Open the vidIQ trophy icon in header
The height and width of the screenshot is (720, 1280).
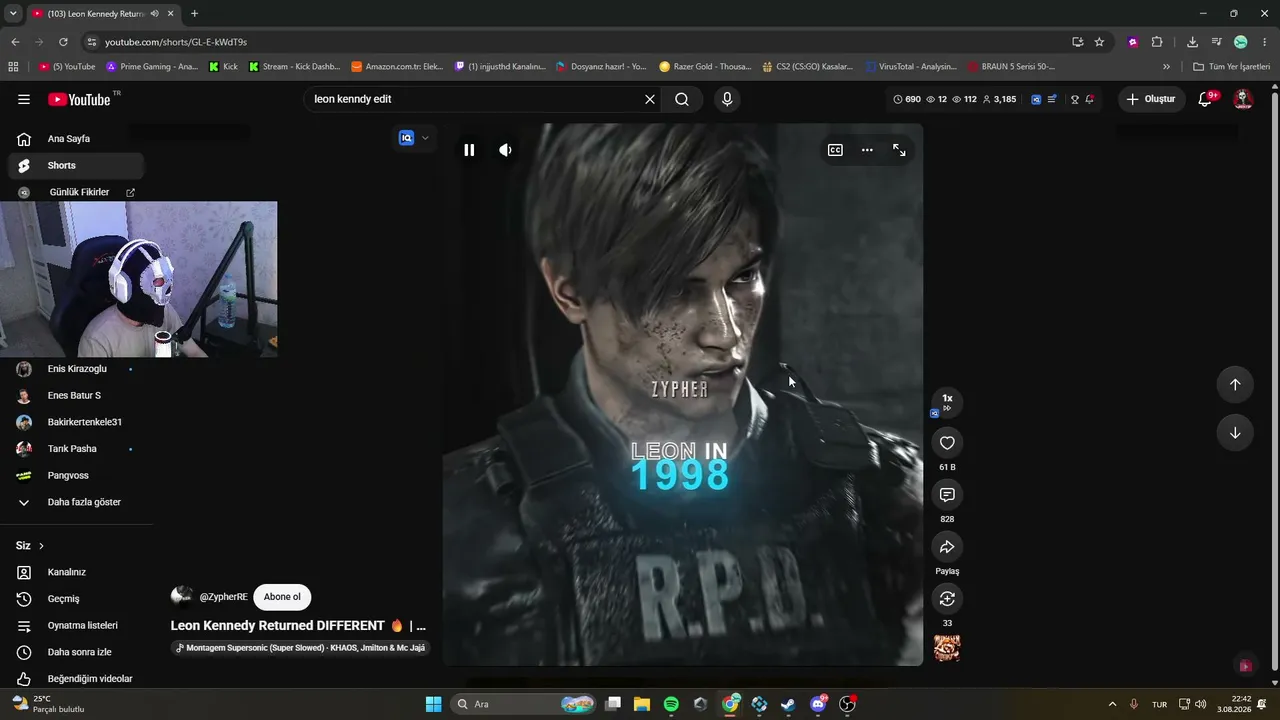[x=1075, y=99]
